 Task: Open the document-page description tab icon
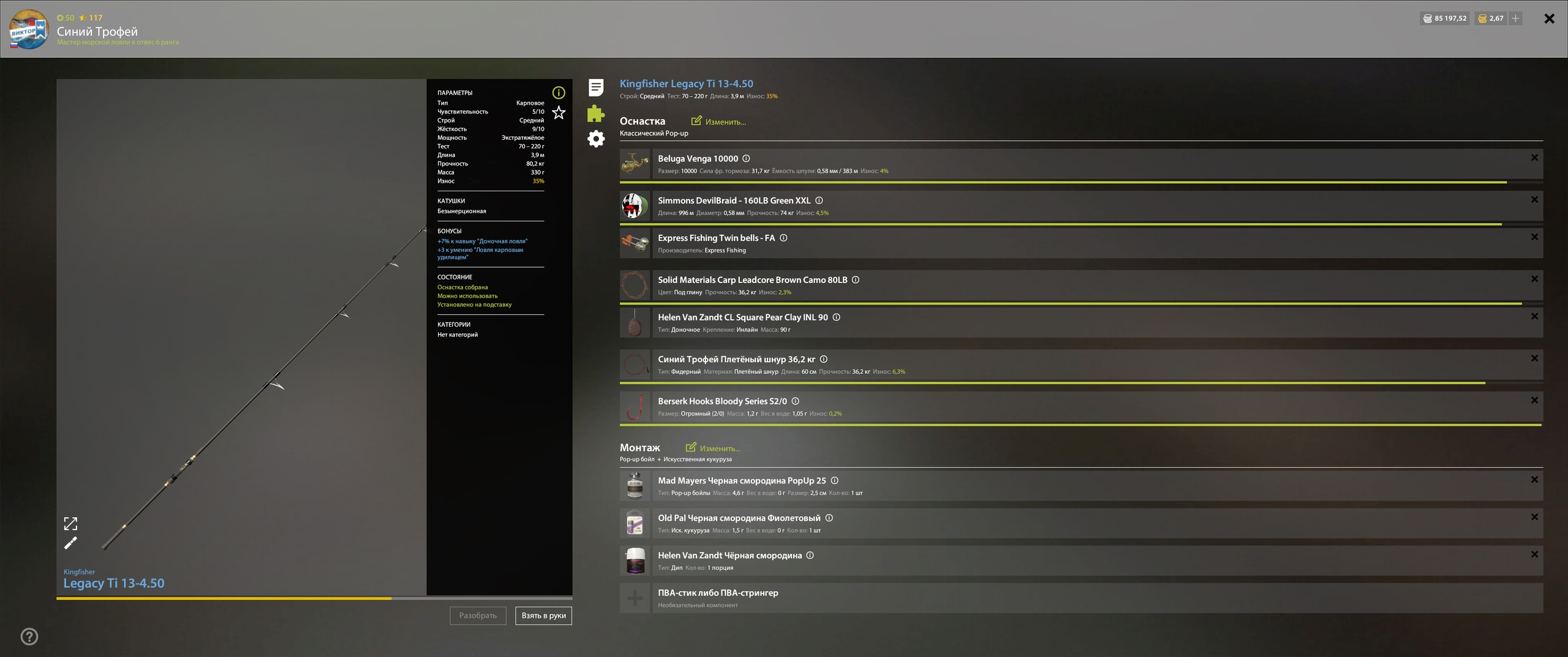[x=596, y=88]
